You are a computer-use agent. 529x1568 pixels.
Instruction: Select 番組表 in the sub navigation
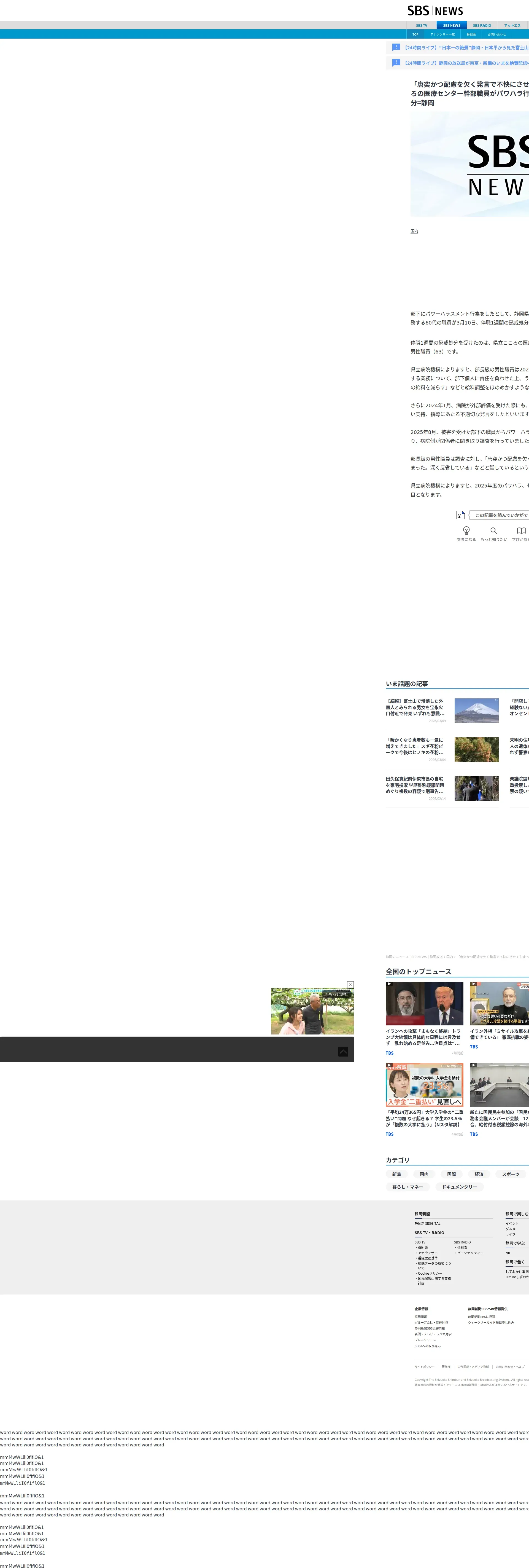(x=471, y=35)
